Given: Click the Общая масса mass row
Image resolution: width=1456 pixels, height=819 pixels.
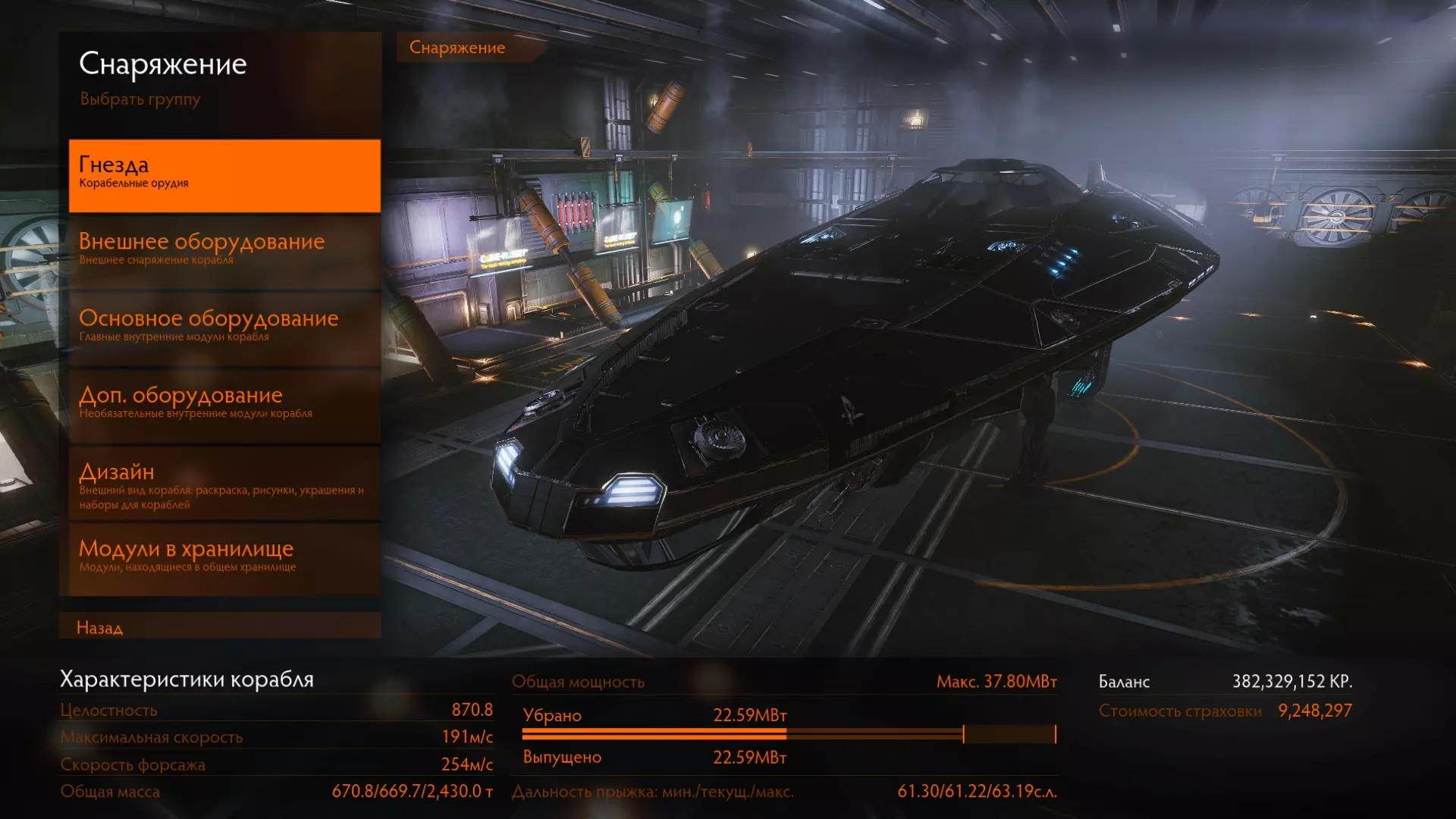Looking at the screenshot, I should point(277,792).
